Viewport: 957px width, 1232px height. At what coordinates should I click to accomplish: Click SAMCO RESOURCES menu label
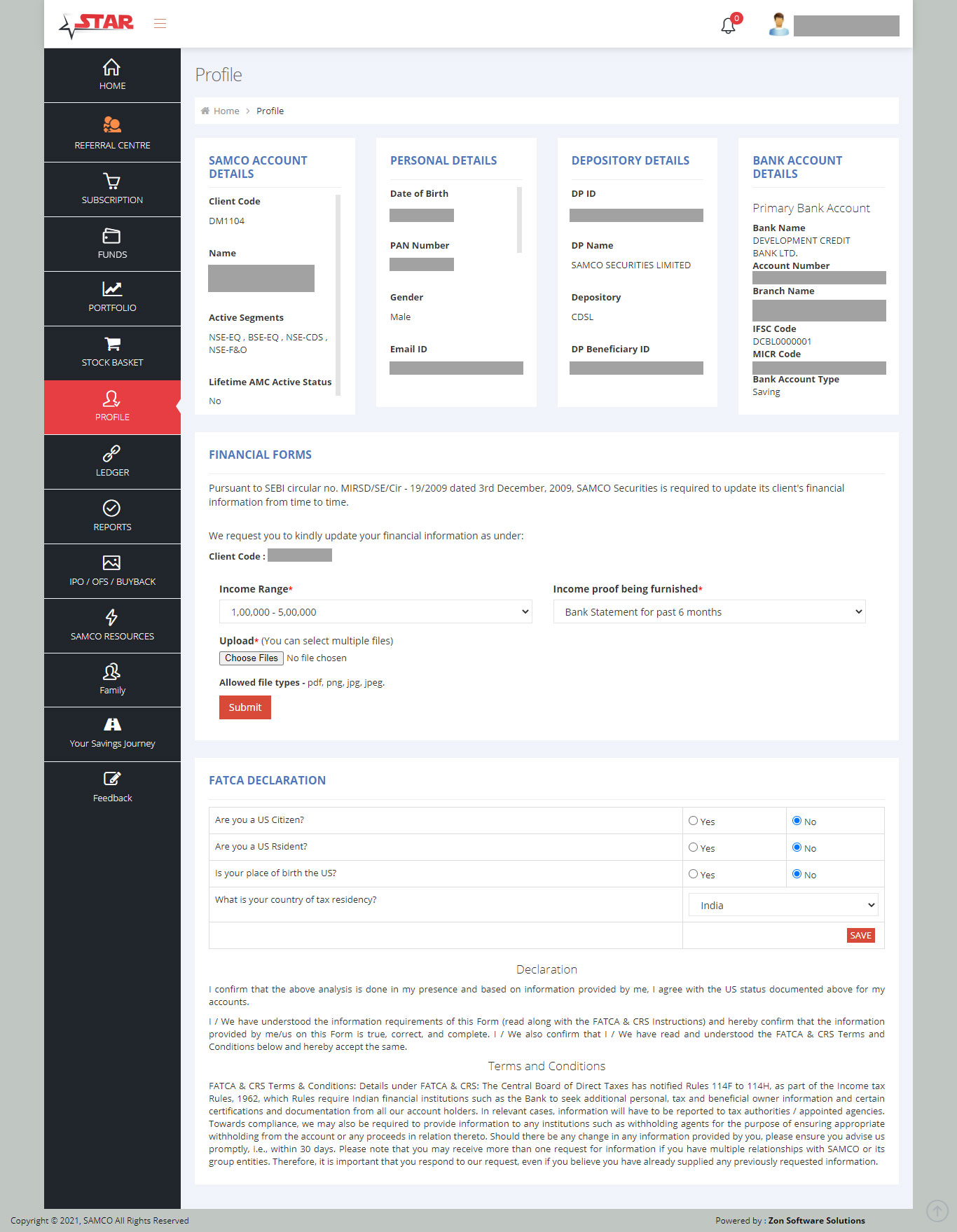click(112, 637)
